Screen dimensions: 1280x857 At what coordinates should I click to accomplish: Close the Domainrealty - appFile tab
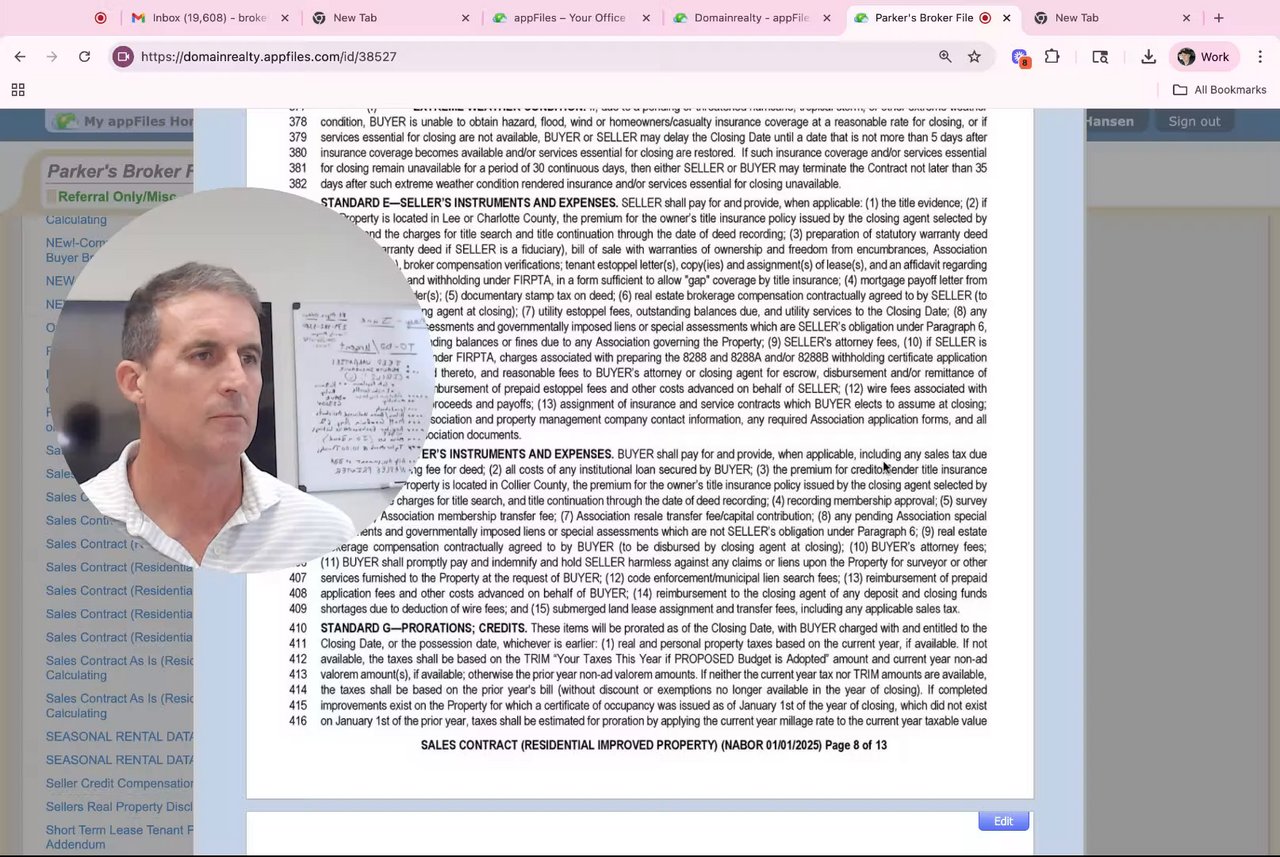(826, 18)
